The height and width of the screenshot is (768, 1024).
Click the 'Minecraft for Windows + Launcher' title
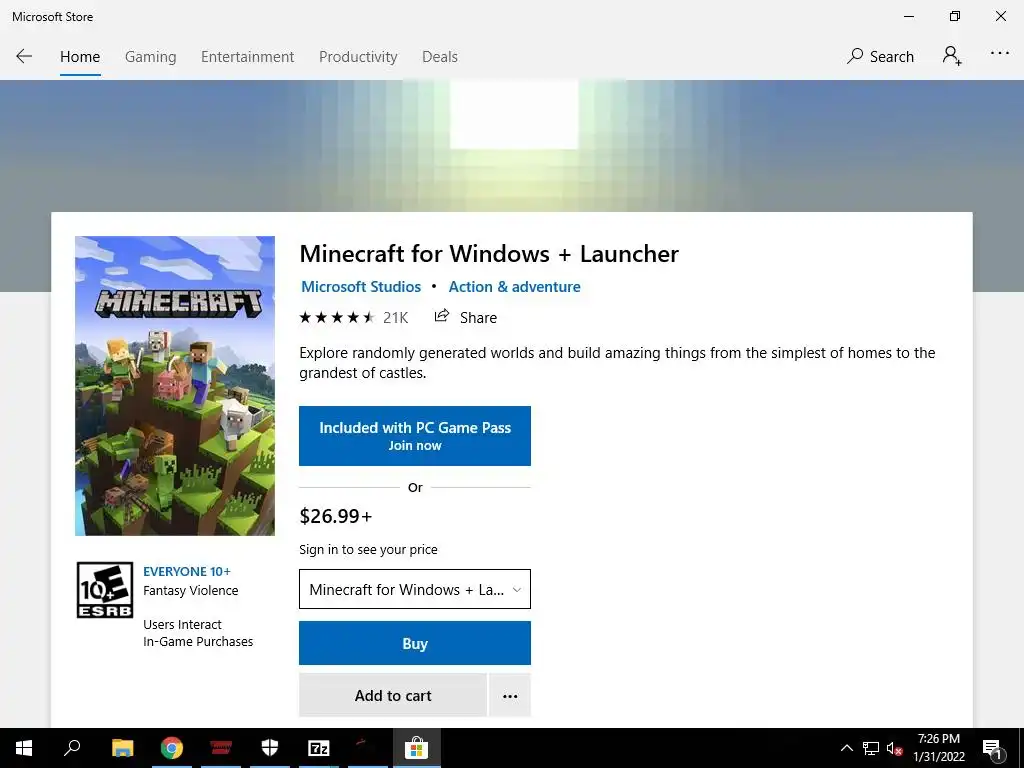(x=489, y=253)
